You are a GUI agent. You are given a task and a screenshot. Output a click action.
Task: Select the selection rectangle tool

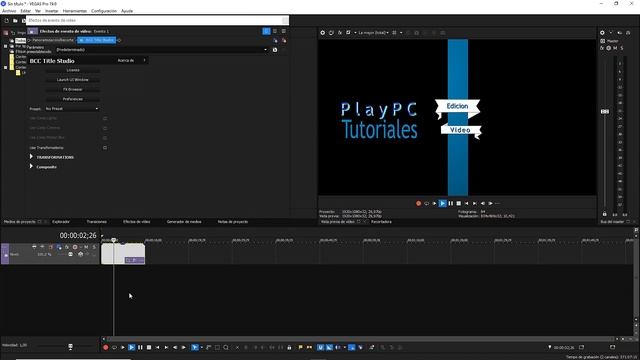coord(217,347)
